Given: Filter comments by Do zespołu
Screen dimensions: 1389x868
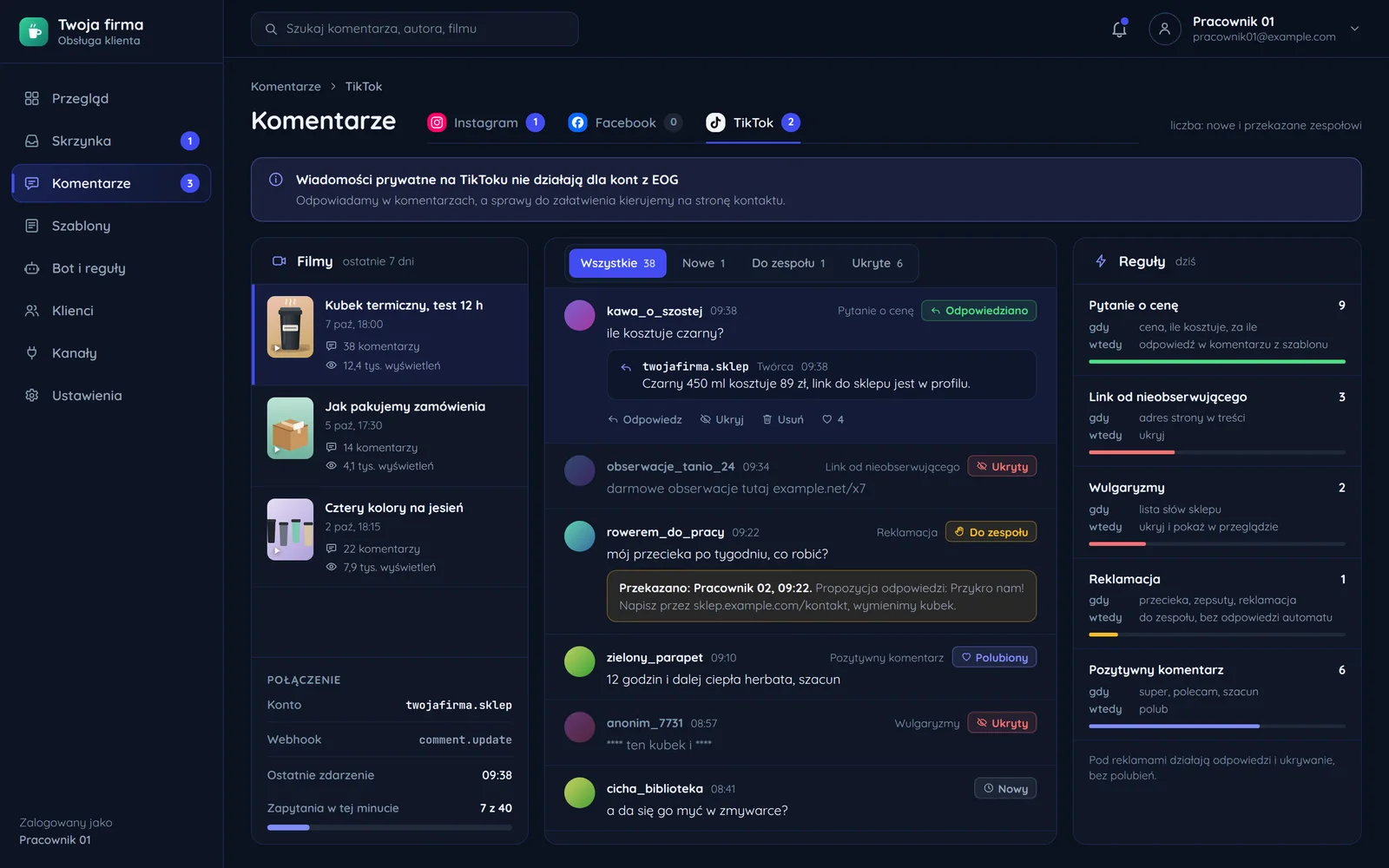Looking at the screenshot, I should [788, 263].
